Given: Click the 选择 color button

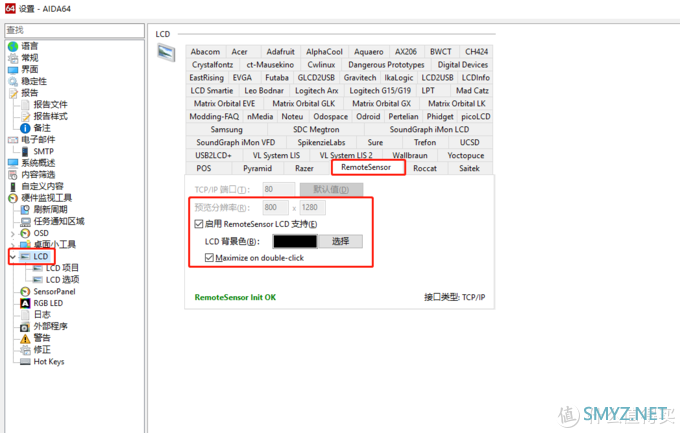Looking at the screenshot, I should 340,241.
